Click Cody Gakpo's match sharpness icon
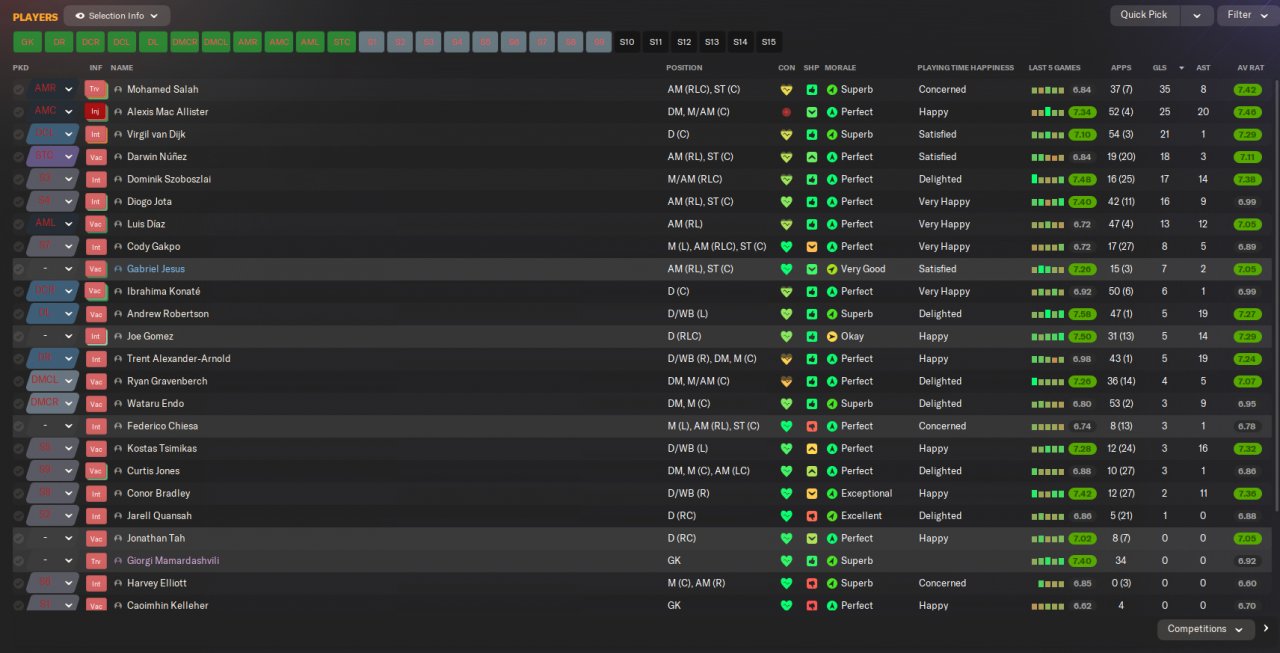This screenshot has height=653, width=1280. click(x=812, y=246)
